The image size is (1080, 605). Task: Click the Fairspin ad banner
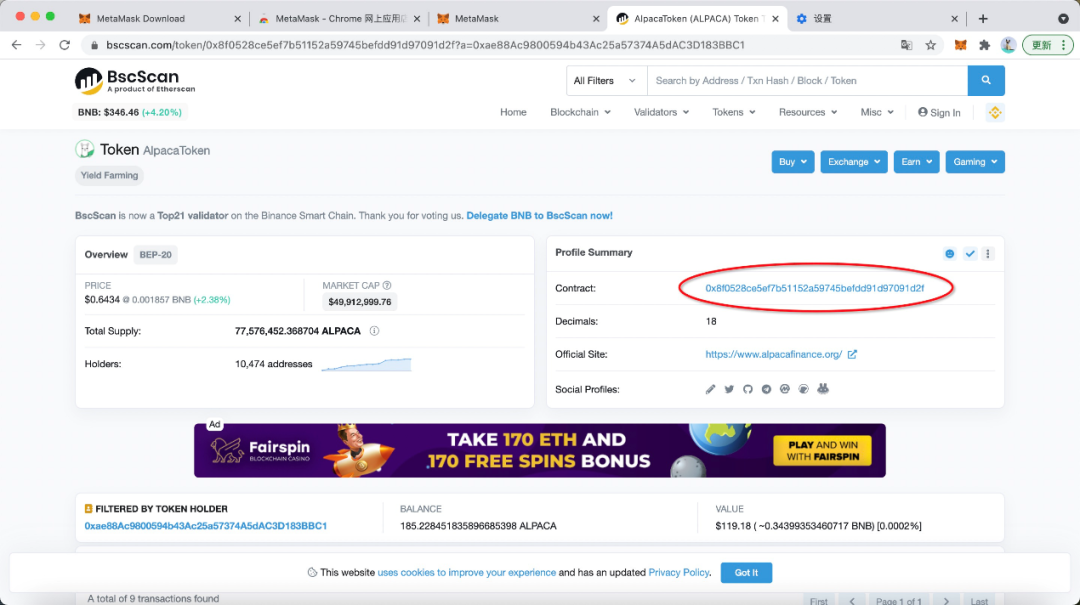coord(540,450)
